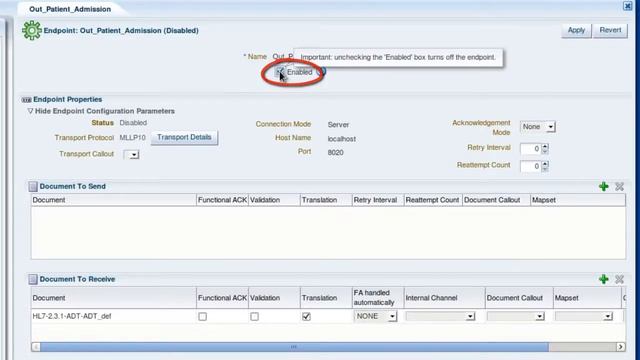Screen dimensions: 640x360
Task: Click the Retry Interval spinner arrows
Action: 545,149
